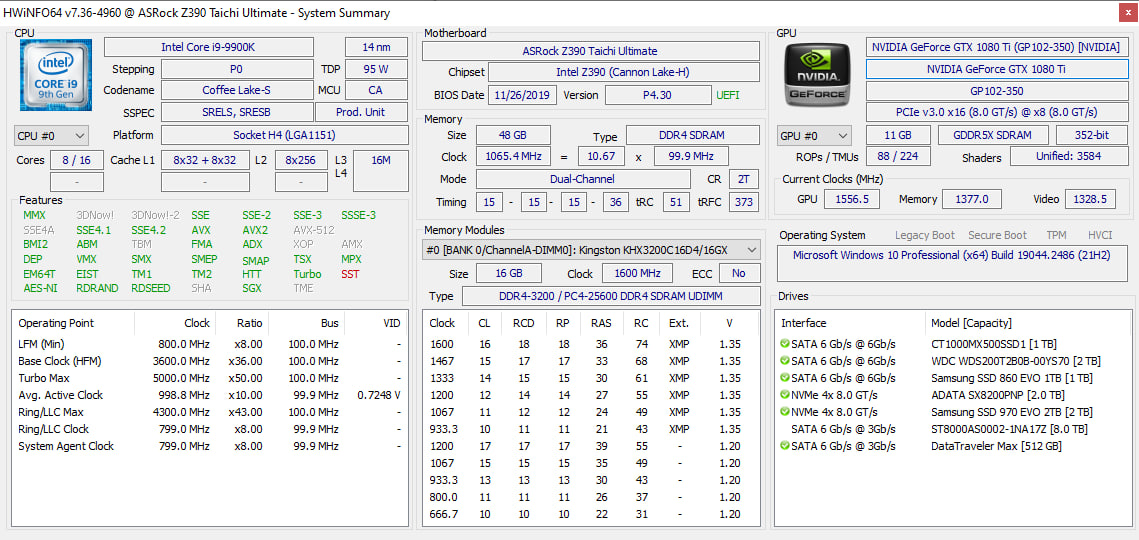
Task: Click the 8 / 16 cores value
Action: coord(76,160)
